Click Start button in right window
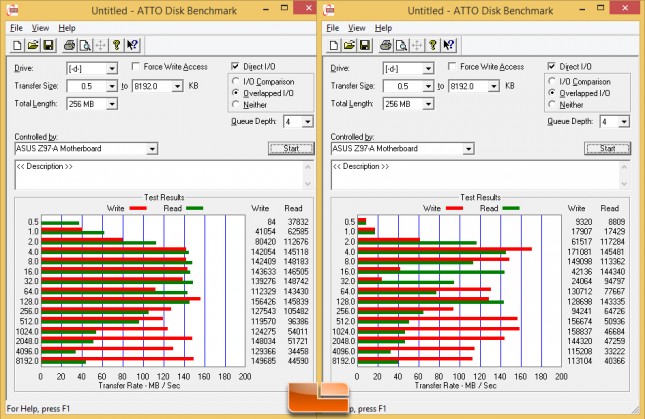The image size is (645, 419). [x=608, y=148]
